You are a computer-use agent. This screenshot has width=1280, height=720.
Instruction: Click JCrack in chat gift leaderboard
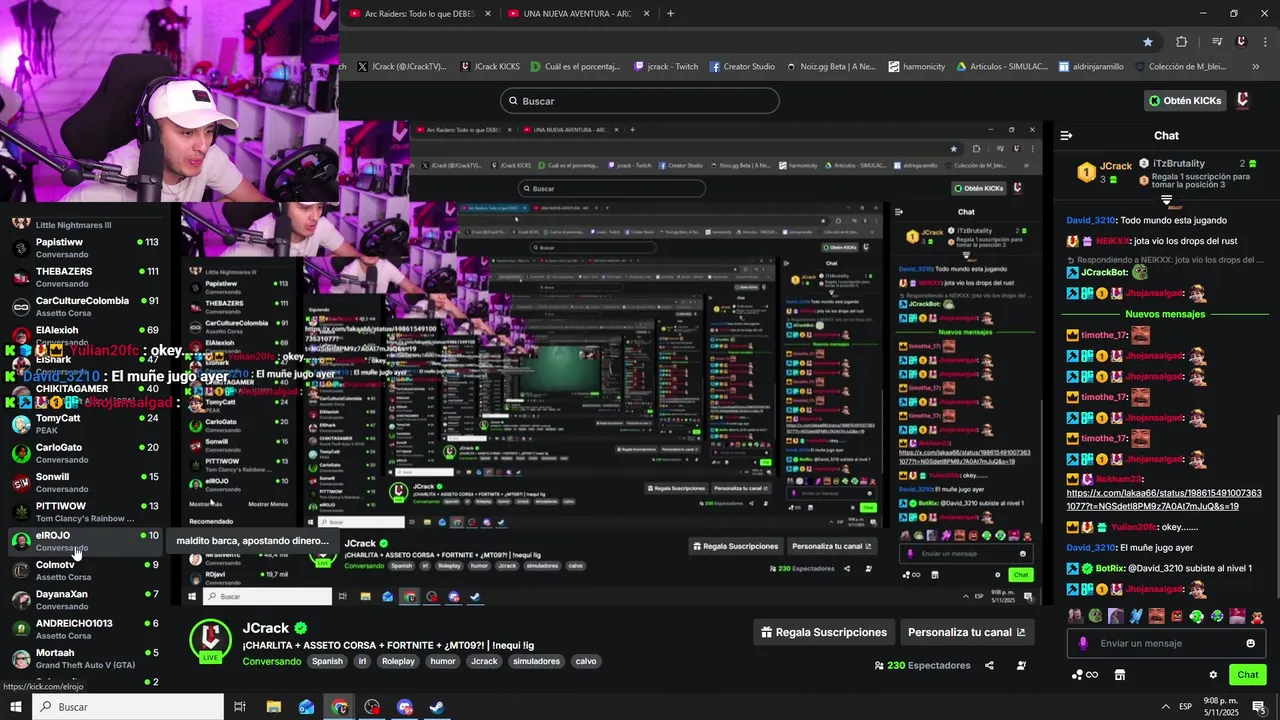(1115, 166)
